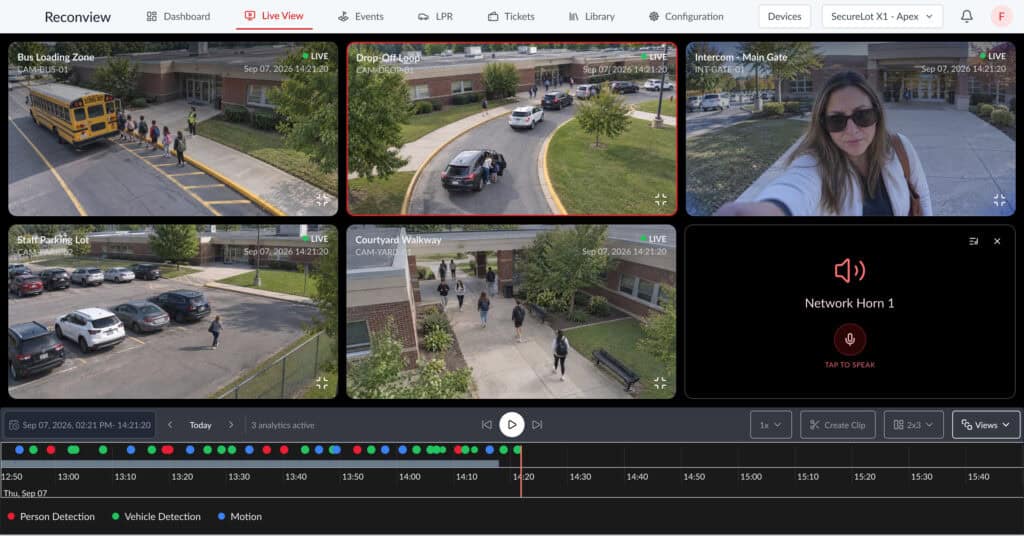Click the Thu, Sep 07 timeline date label

tap(25, 493)
